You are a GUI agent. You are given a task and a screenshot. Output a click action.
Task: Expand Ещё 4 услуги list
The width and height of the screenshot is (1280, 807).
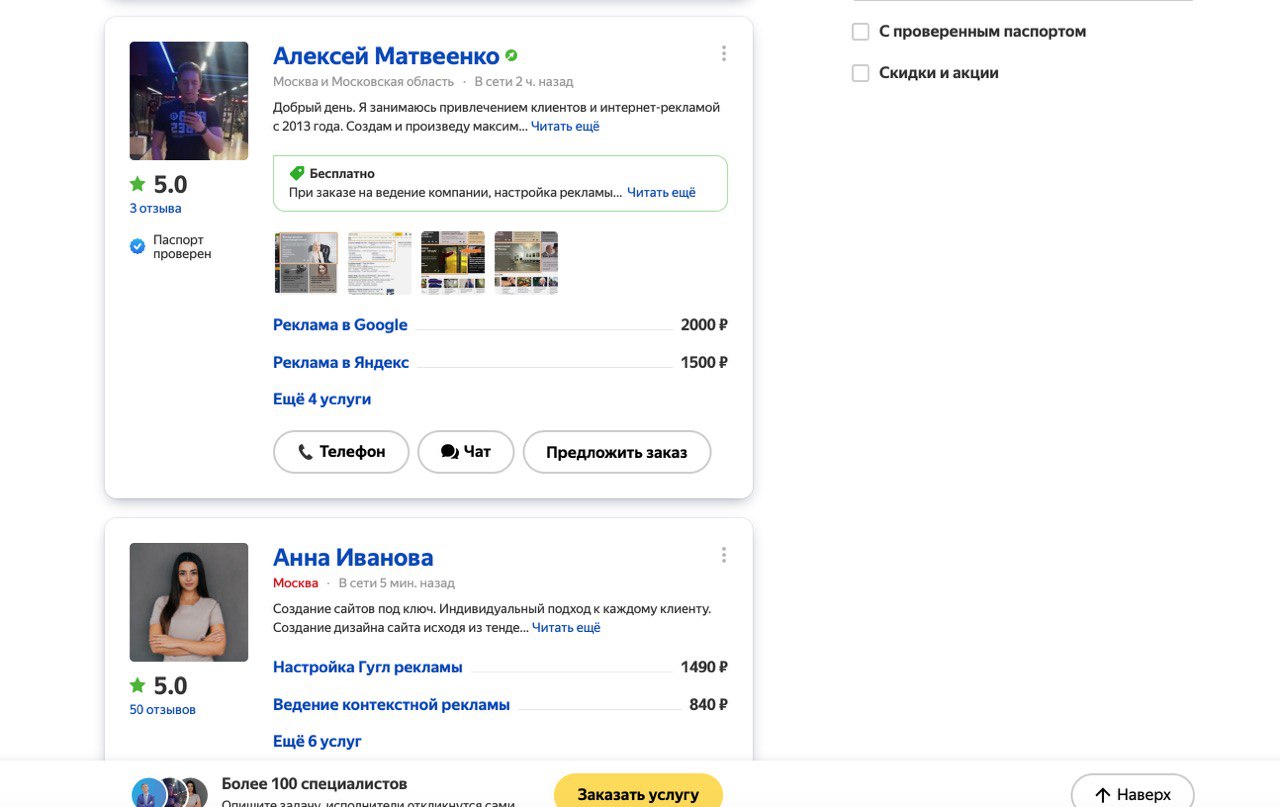point(322,399)
